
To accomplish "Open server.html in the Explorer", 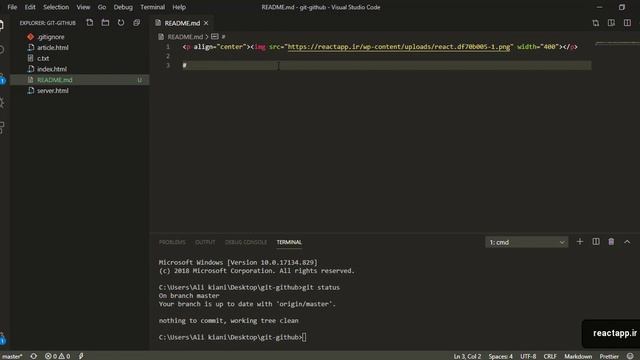I will 80,91.
